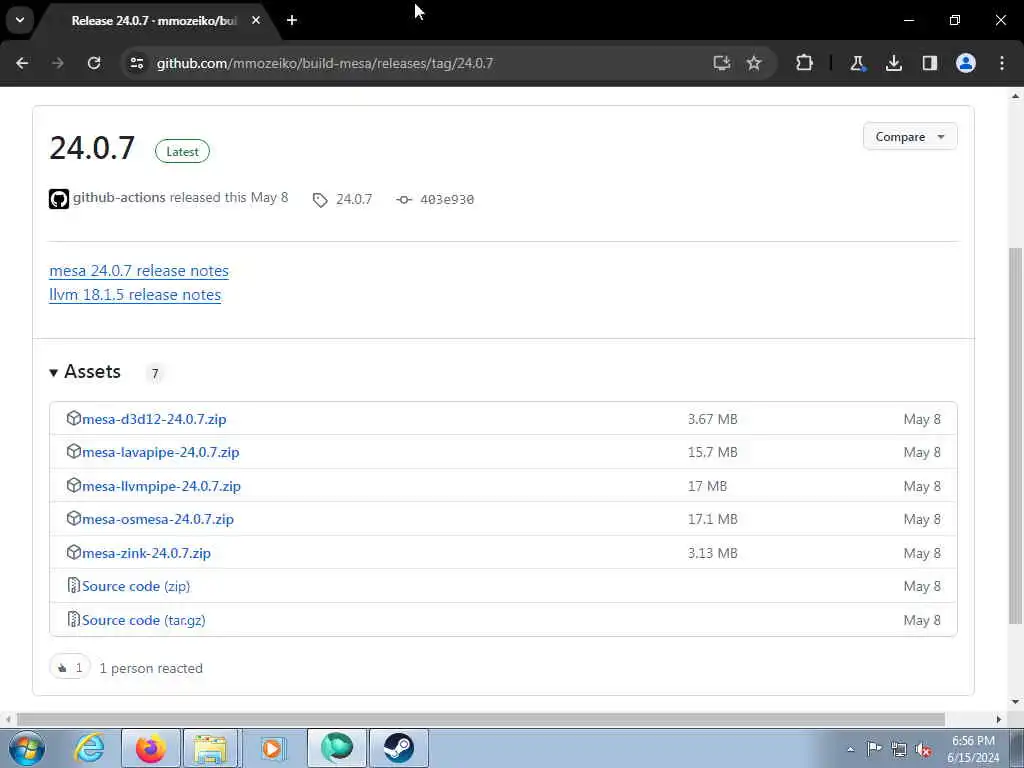Reload the GitHub release page
The image size is (1024, 768).
coord(94,63)
